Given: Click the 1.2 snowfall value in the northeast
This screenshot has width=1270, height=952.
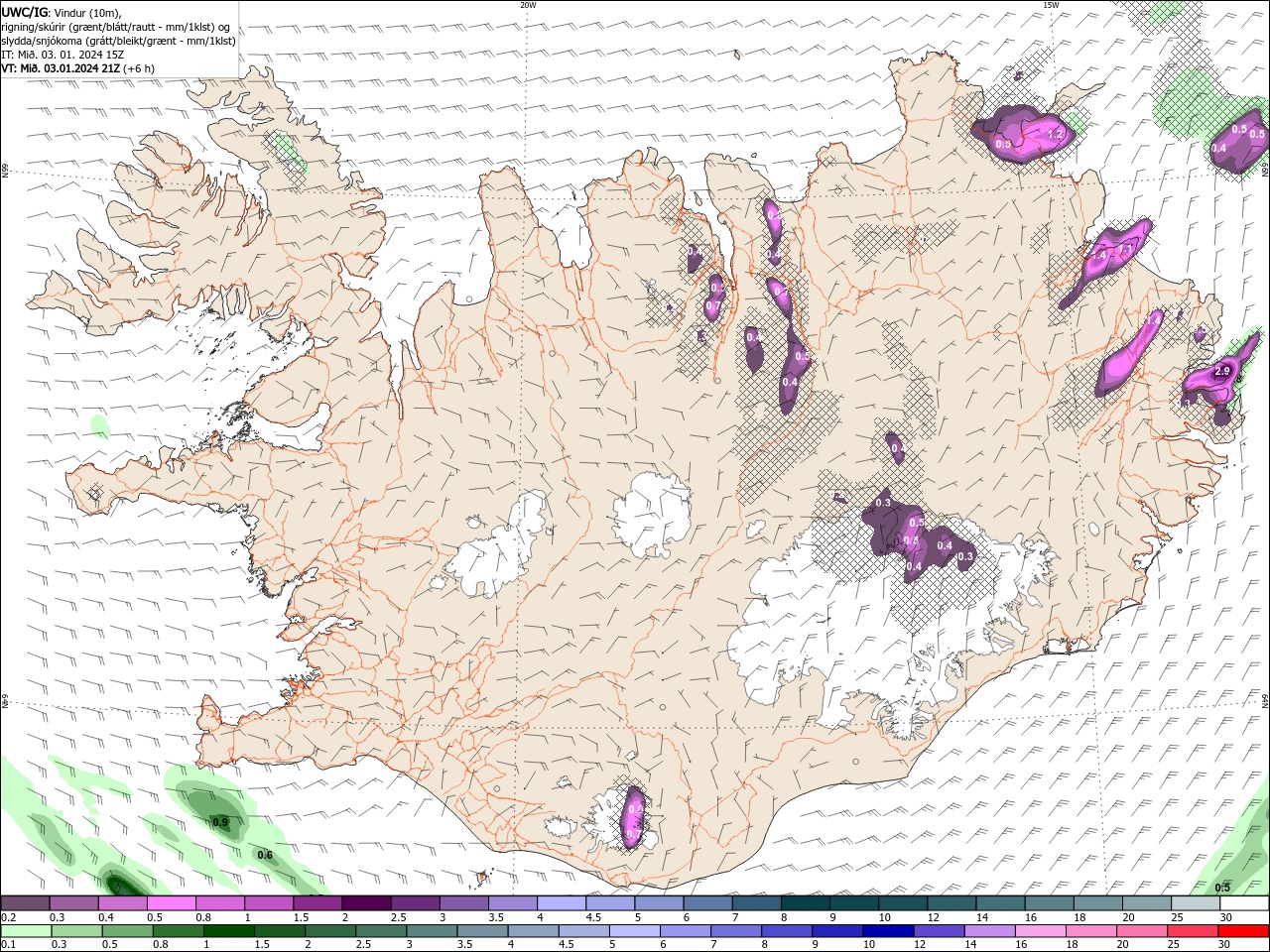Looking at the screenshot, I should point(1055,134).
